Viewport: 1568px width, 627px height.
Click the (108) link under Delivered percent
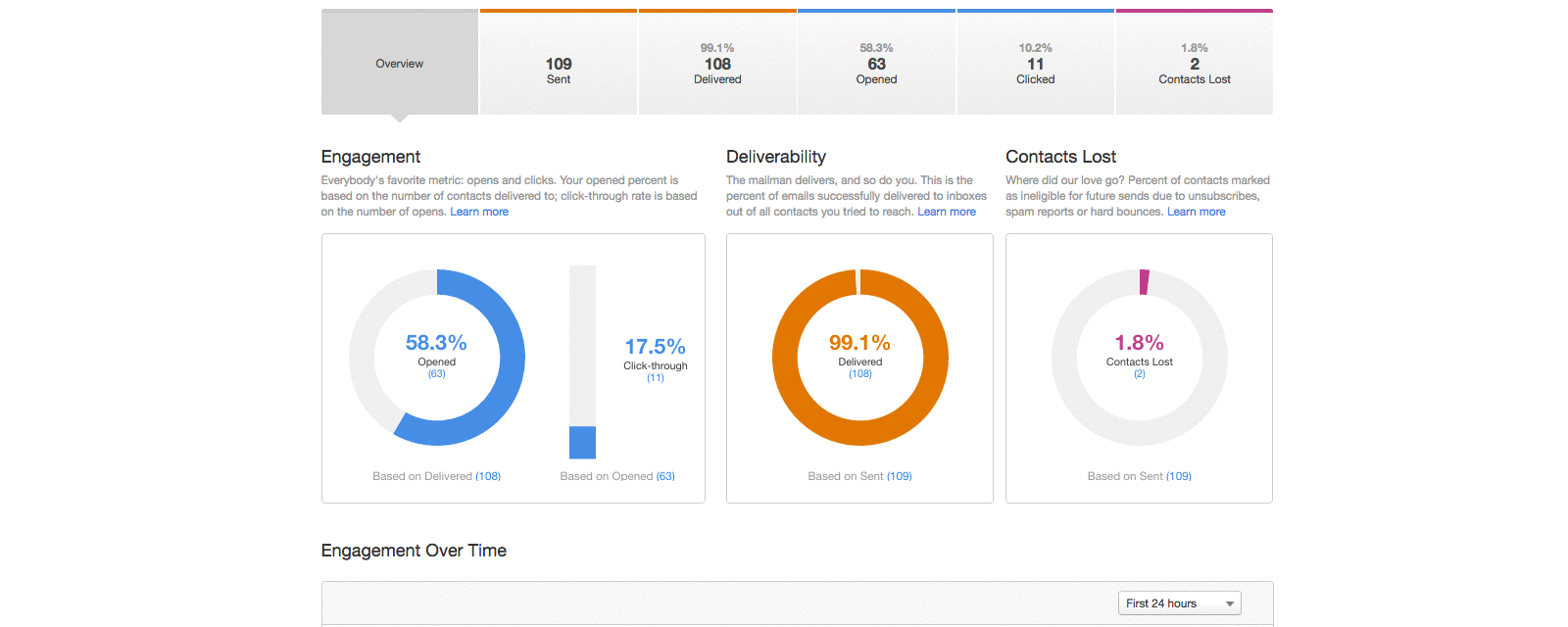pos(860,374)
